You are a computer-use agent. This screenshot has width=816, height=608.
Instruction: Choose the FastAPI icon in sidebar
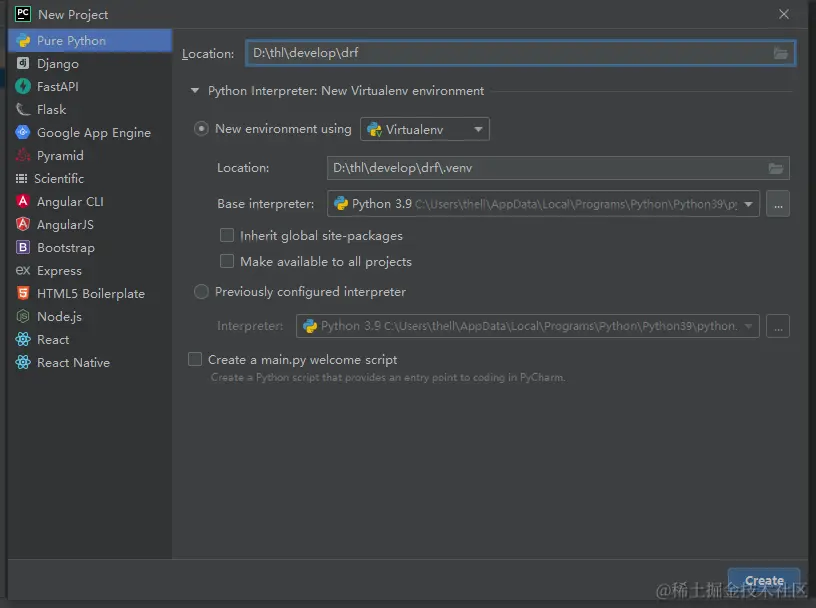click(22, 87)
